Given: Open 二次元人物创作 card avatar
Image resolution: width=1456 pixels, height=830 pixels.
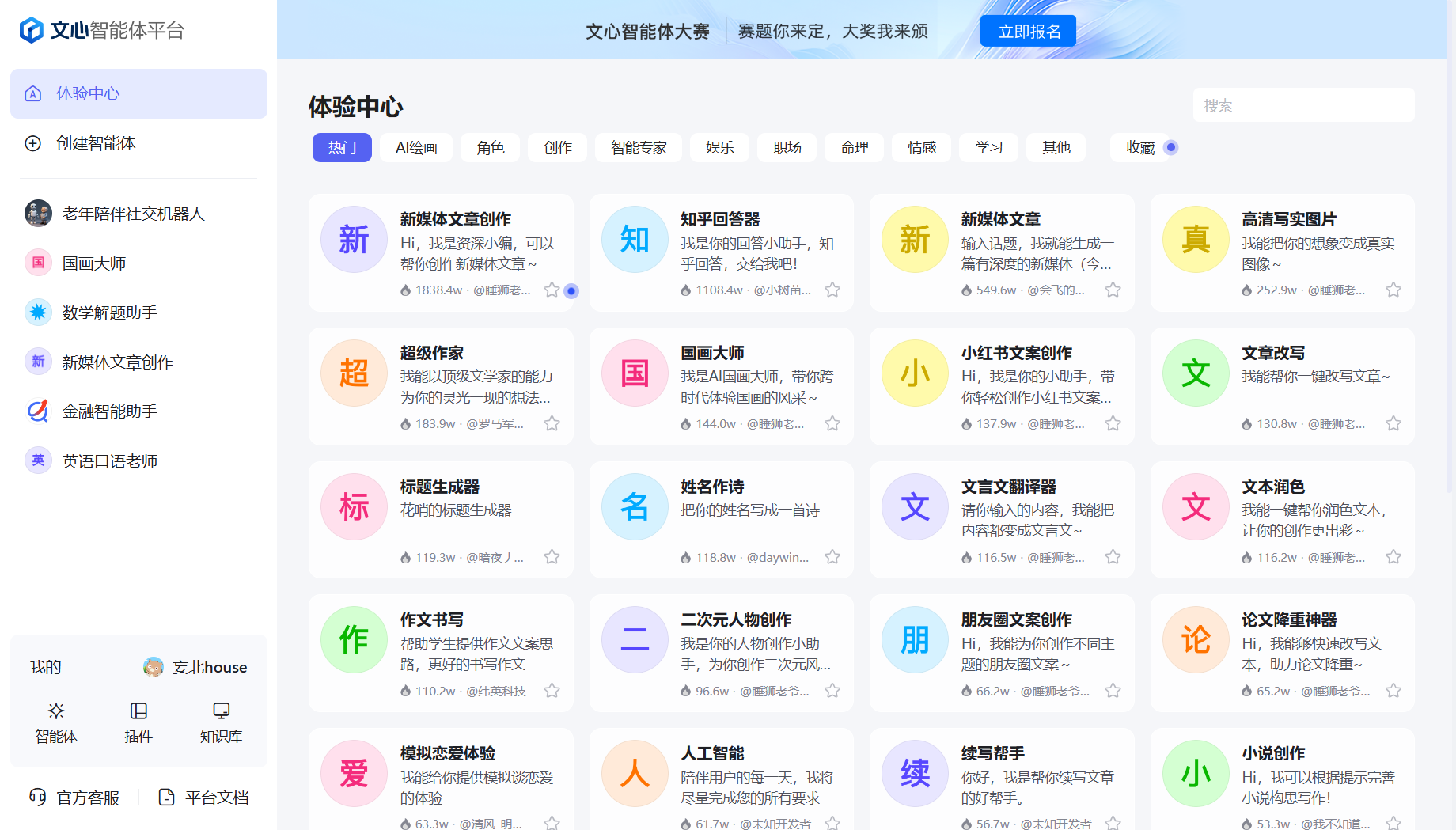Looking at the screenshot, I should coord(635,639).
